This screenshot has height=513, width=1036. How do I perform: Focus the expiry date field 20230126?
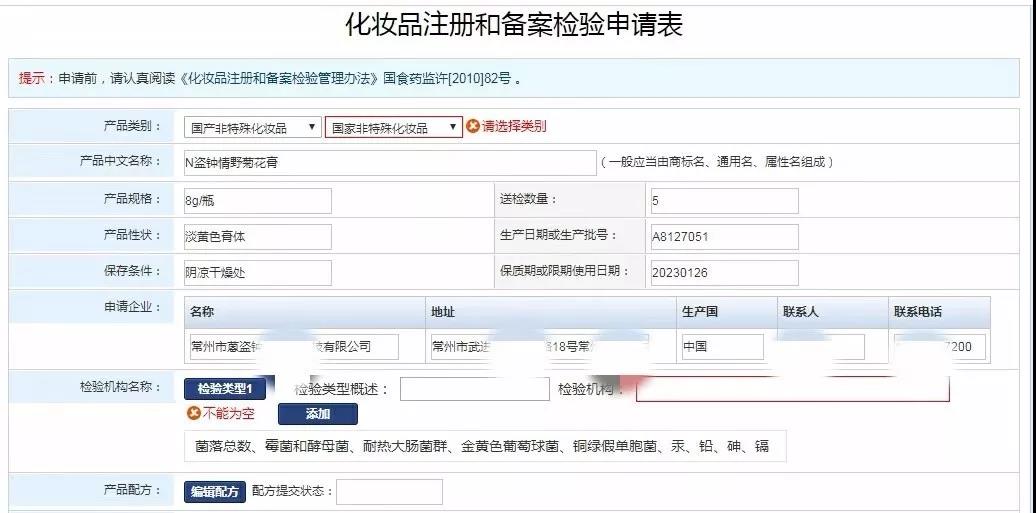click(x=724, y=272)
